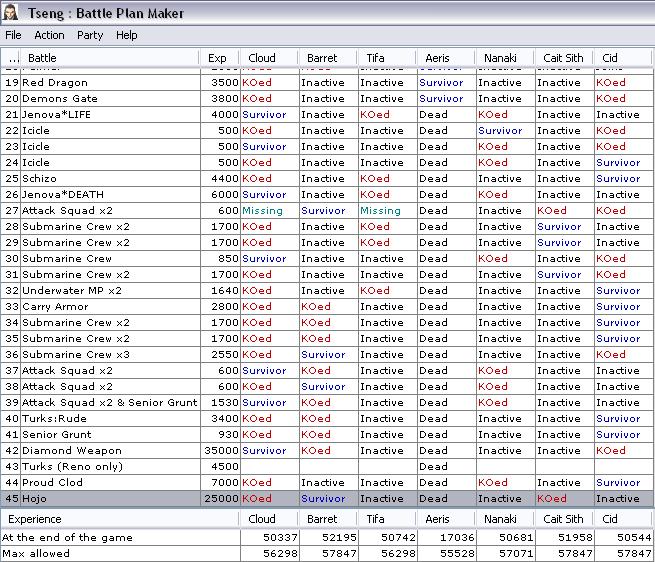Open the File menu

click(13, 35)
